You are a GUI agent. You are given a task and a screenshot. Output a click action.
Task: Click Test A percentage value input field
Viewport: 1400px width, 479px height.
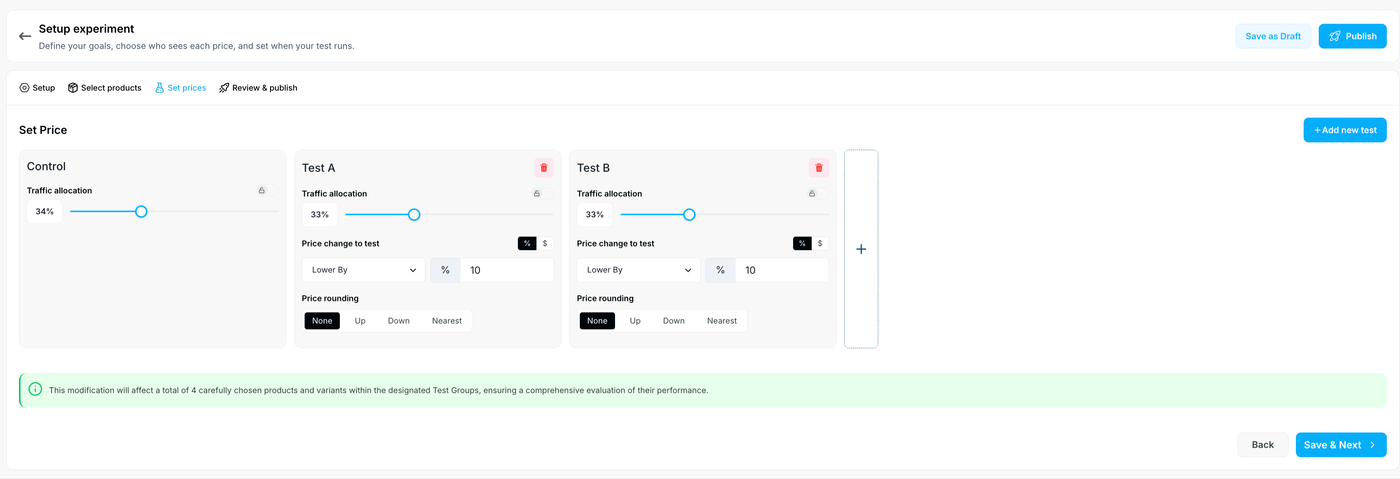pos(506,270)
